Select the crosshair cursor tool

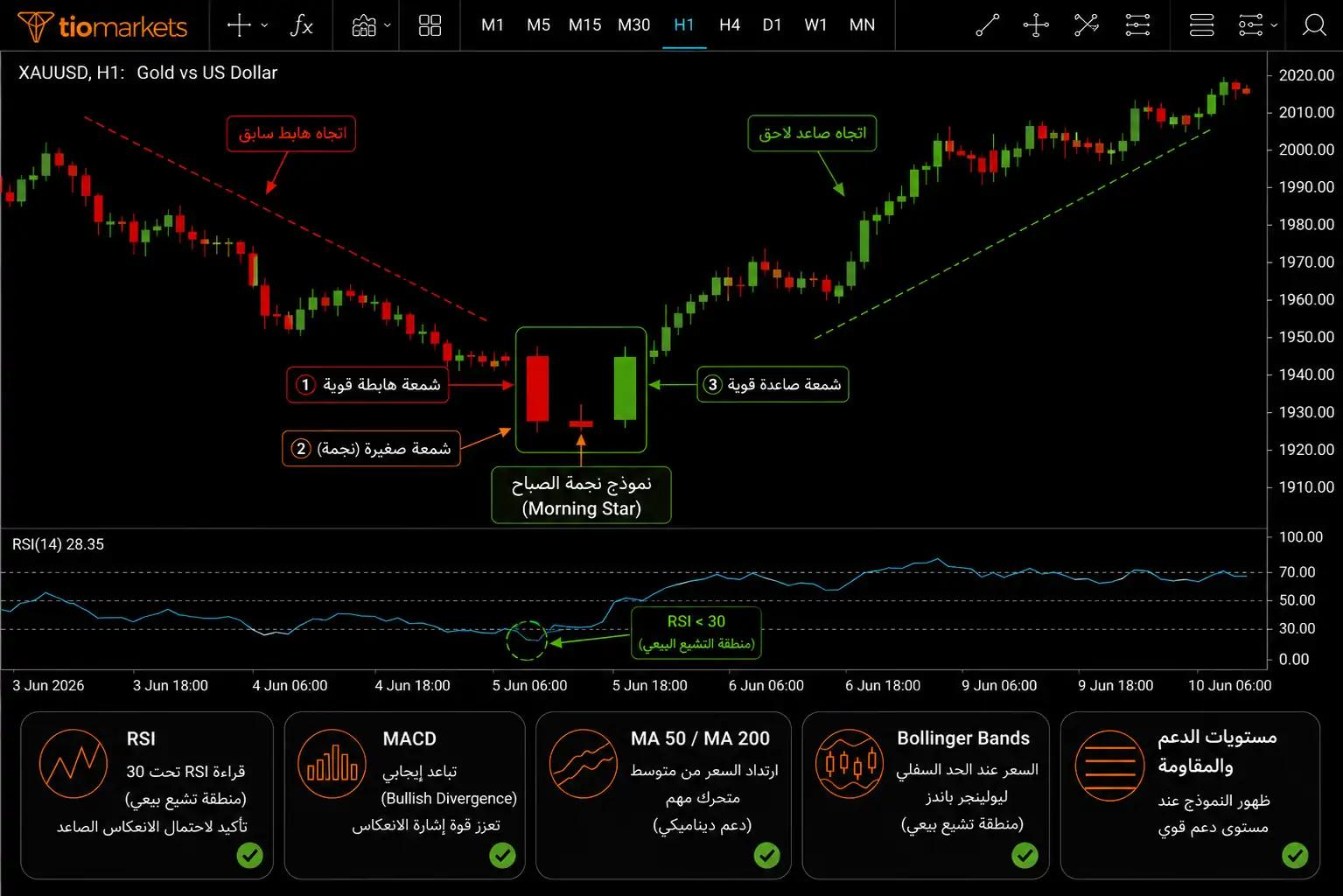(239, 25)
